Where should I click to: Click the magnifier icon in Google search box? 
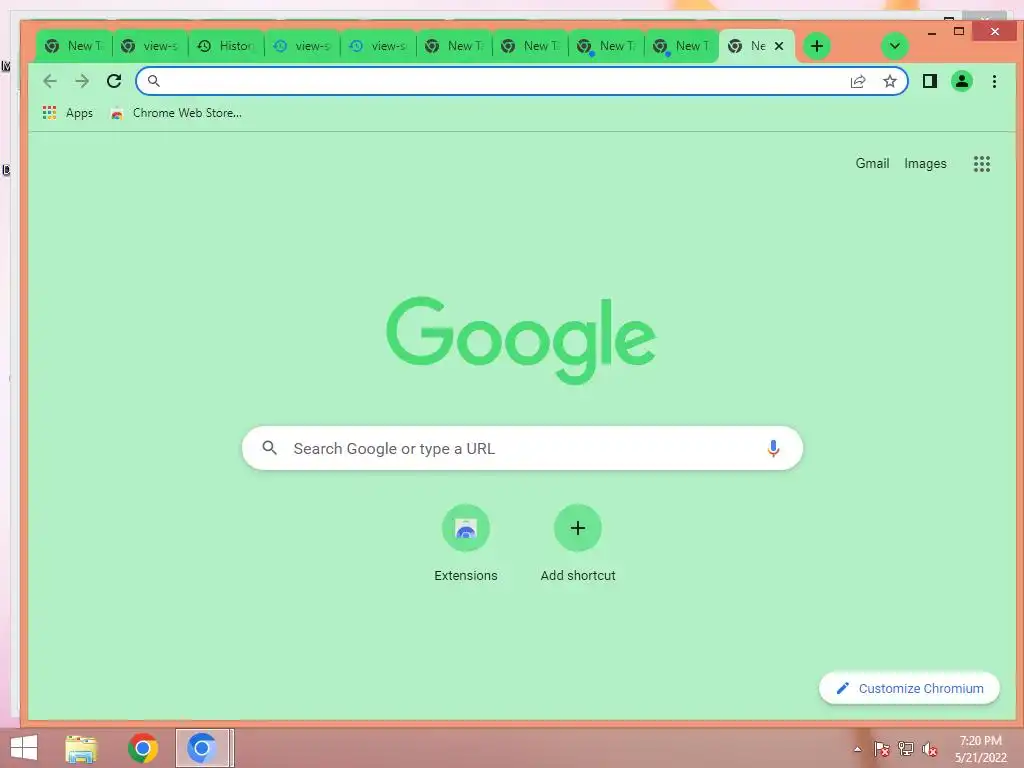[269, 448]
